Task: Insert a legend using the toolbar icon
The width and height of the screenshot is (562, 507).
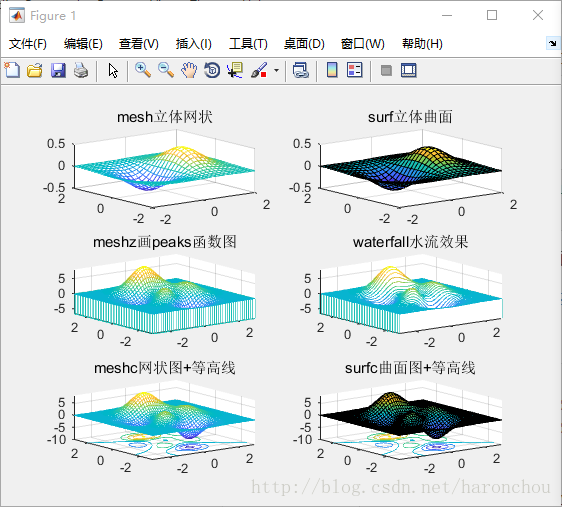Action: click(355, 70)
